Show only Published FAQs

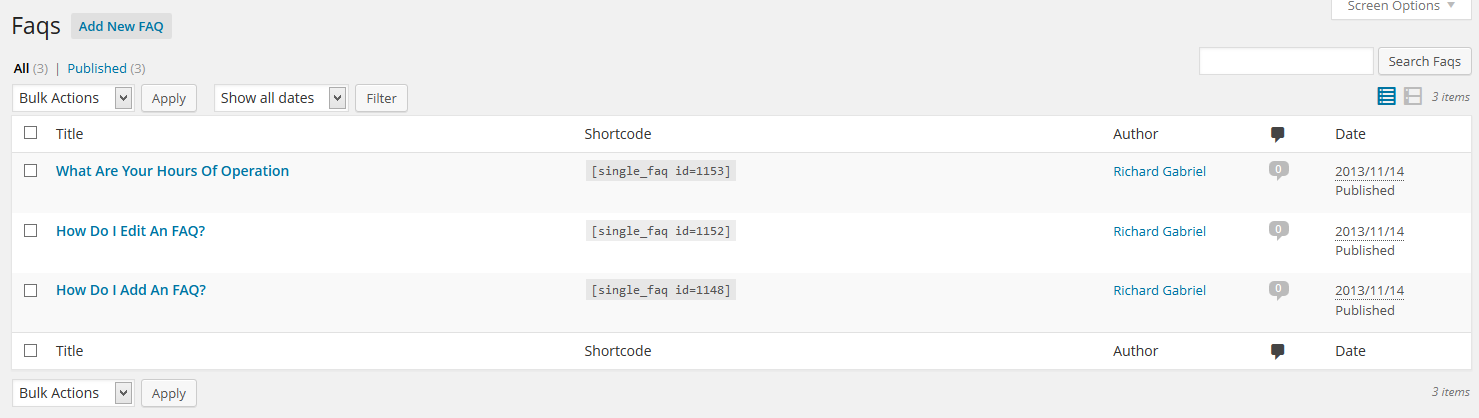click(x=97, y=69)
